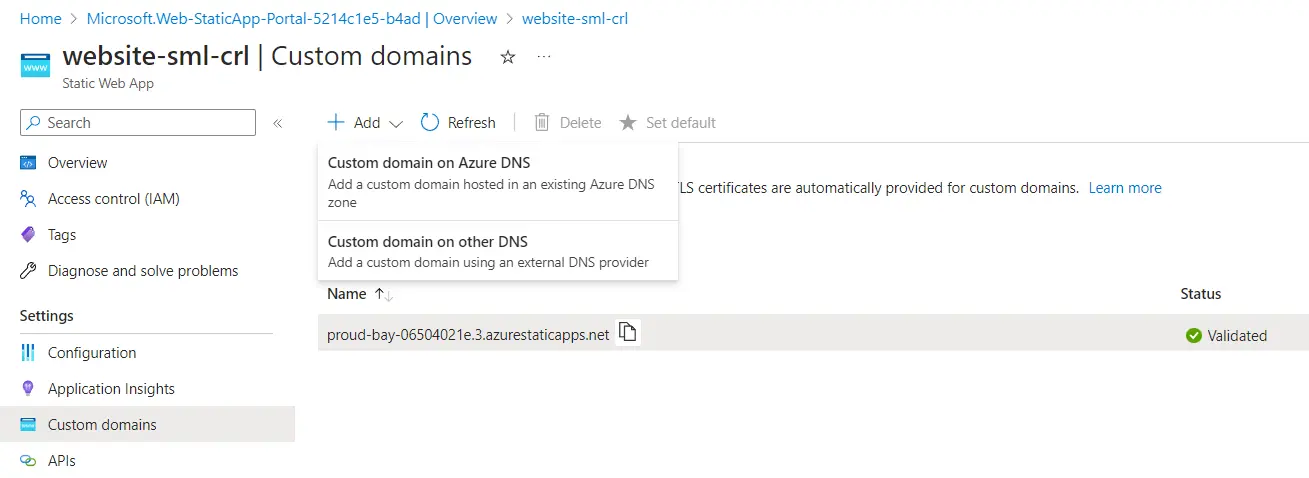Navigate to Home breadcrumb
1309x478 pixels.
(40, 19)
